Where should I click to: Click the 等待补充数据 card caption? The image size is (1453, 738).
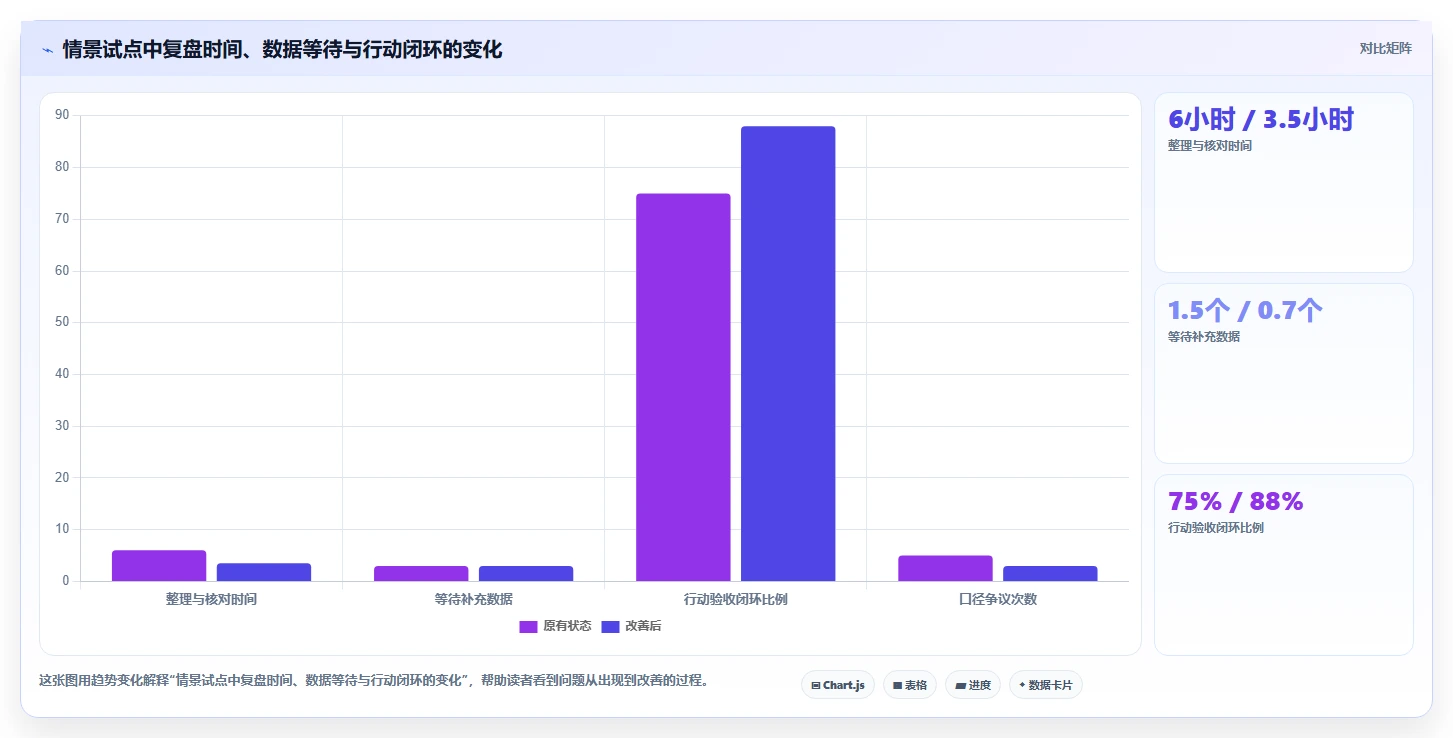coord(1203,337)
